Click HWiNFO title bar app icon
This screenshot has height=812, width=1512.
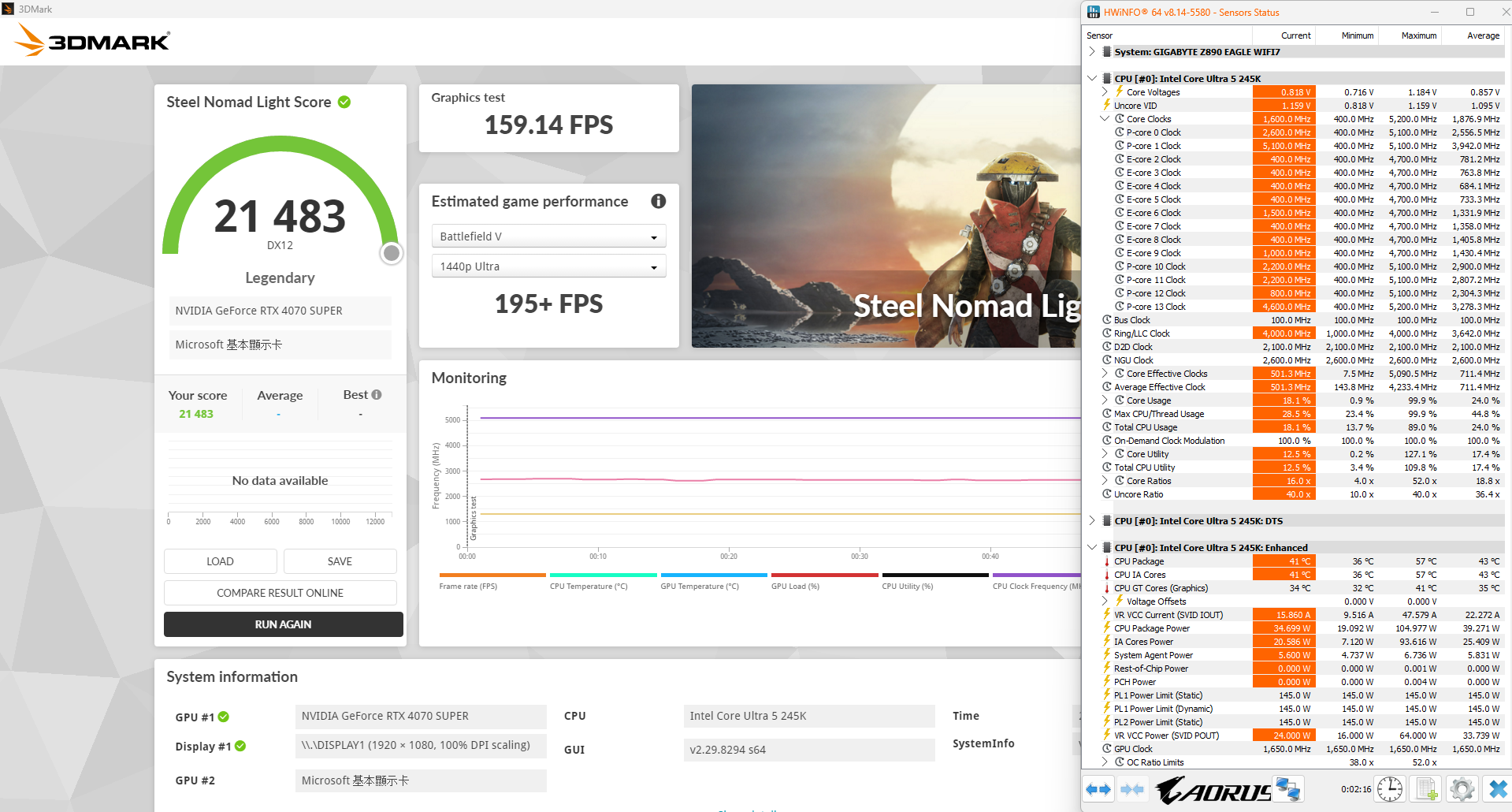[x=1094, y=12]
